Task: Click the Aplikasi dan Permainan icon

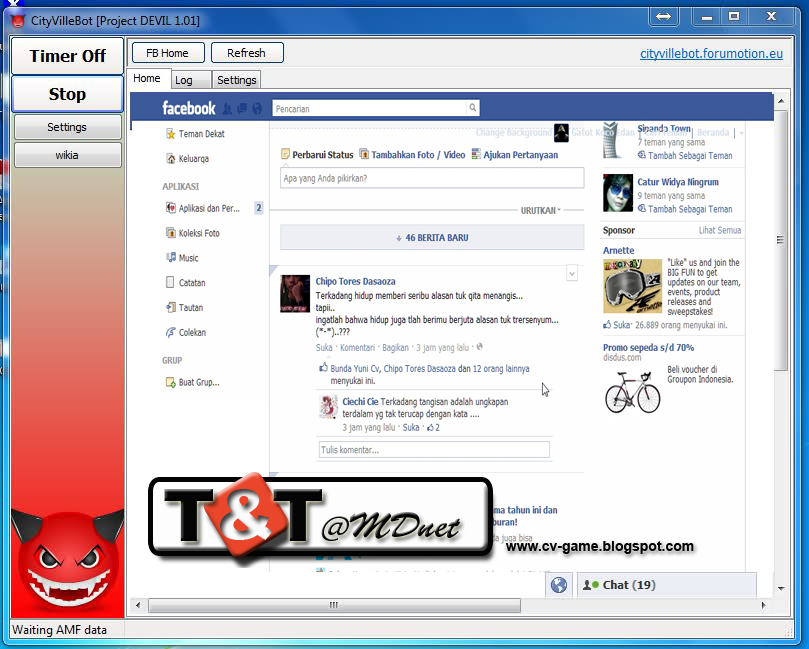Action: [x=171, y=208]
